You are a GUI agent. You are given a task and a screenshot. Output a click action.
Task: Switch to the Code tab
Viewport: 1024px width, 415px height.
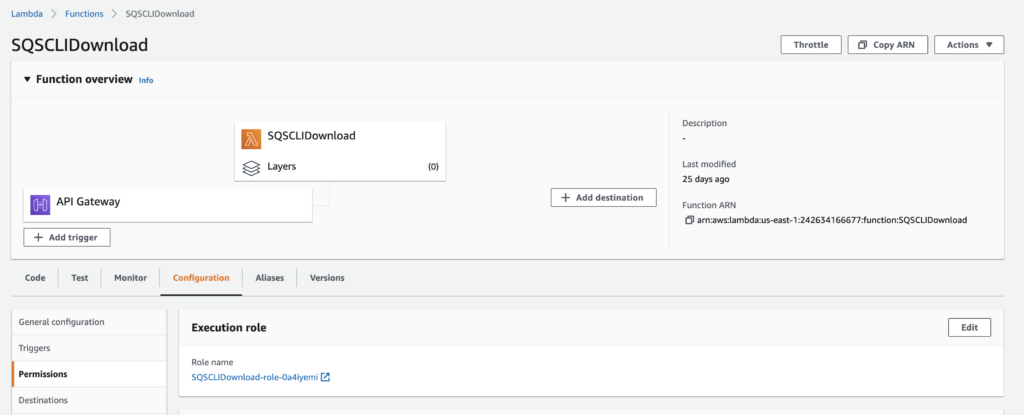(x=35, y=278)
